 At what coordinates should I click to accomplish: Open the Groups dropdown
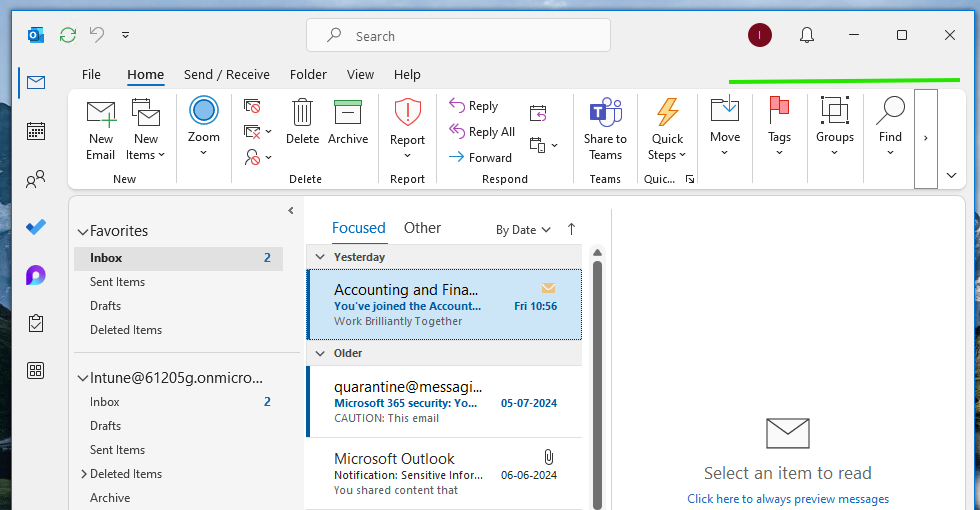[x=834, y=126]
